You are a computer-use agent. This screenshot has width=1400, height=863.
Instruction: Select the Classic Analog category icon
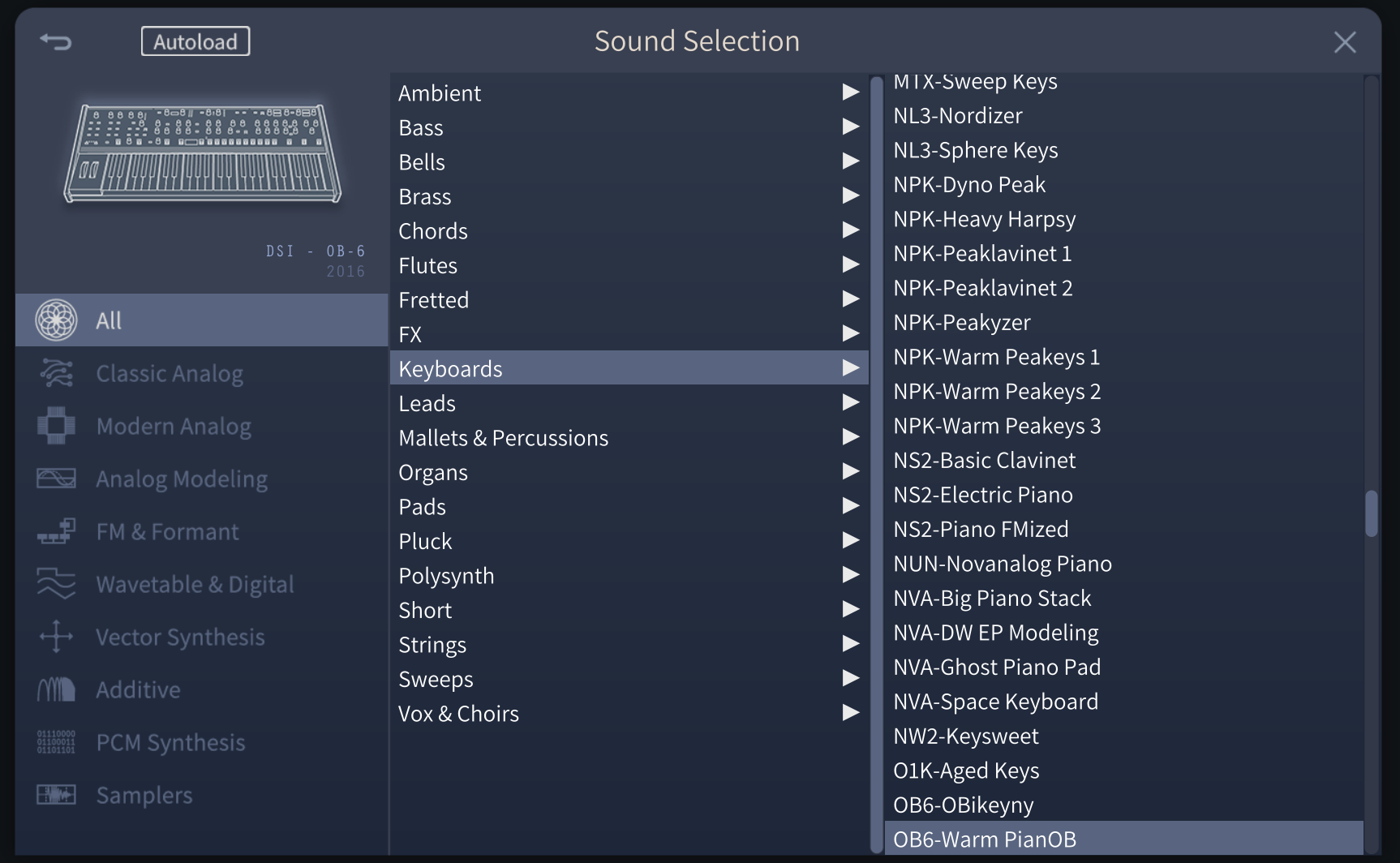point(56,372)
